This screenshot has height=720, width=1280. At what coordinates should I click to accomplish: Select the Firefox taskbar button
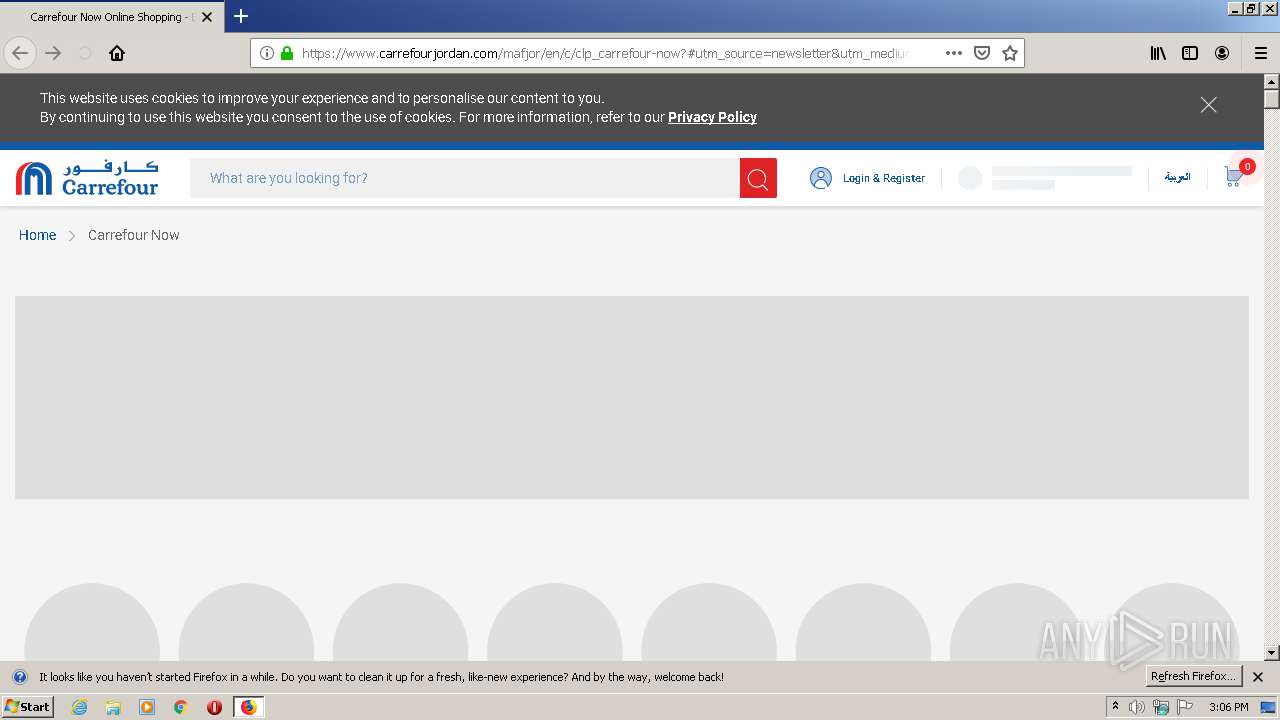click(248, 707)
